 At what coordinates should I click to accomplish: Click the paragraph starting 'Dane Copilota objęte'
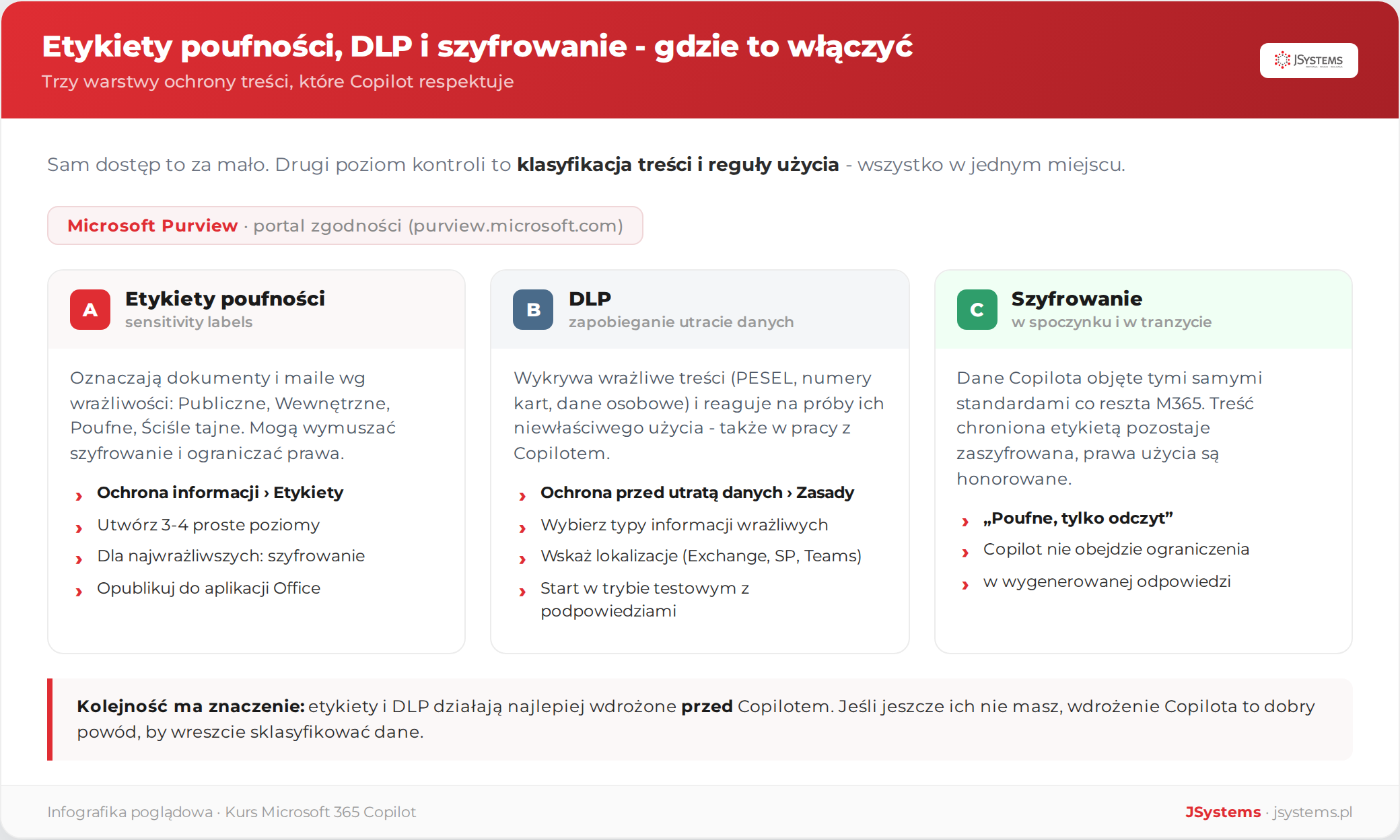click(1109, 428)
